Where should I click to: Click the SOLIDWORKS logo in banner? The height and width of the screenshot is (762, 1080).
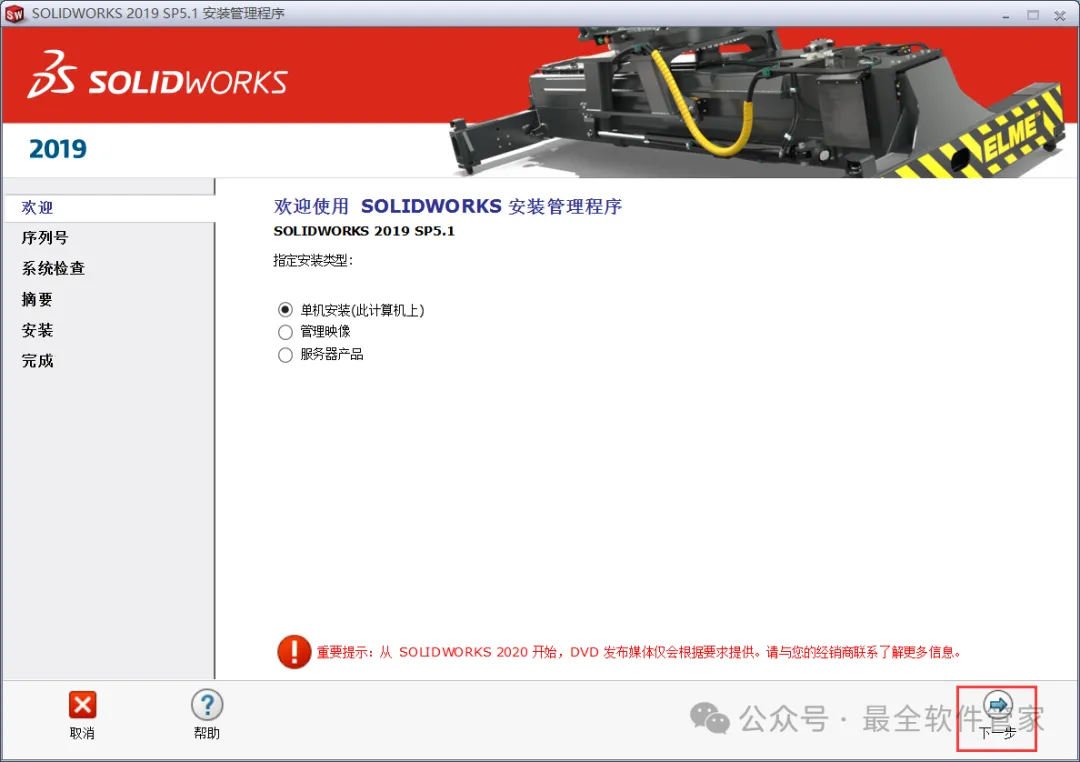[x=158, y=74]
